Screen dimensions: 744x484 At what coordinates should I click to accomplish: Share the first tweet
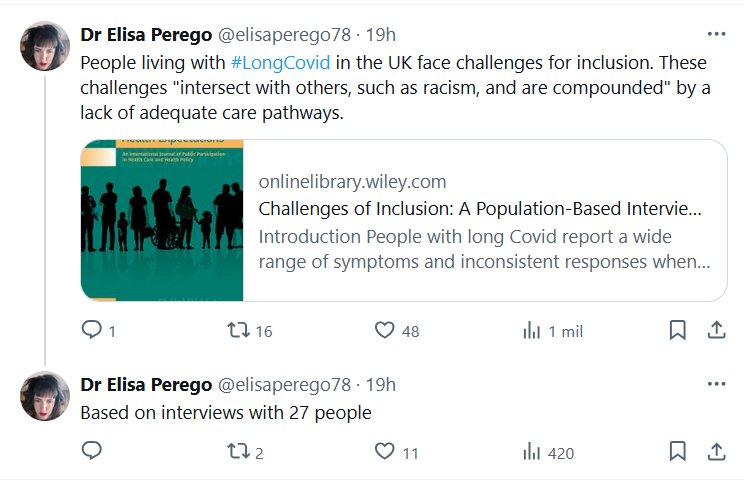pos(716,330)
